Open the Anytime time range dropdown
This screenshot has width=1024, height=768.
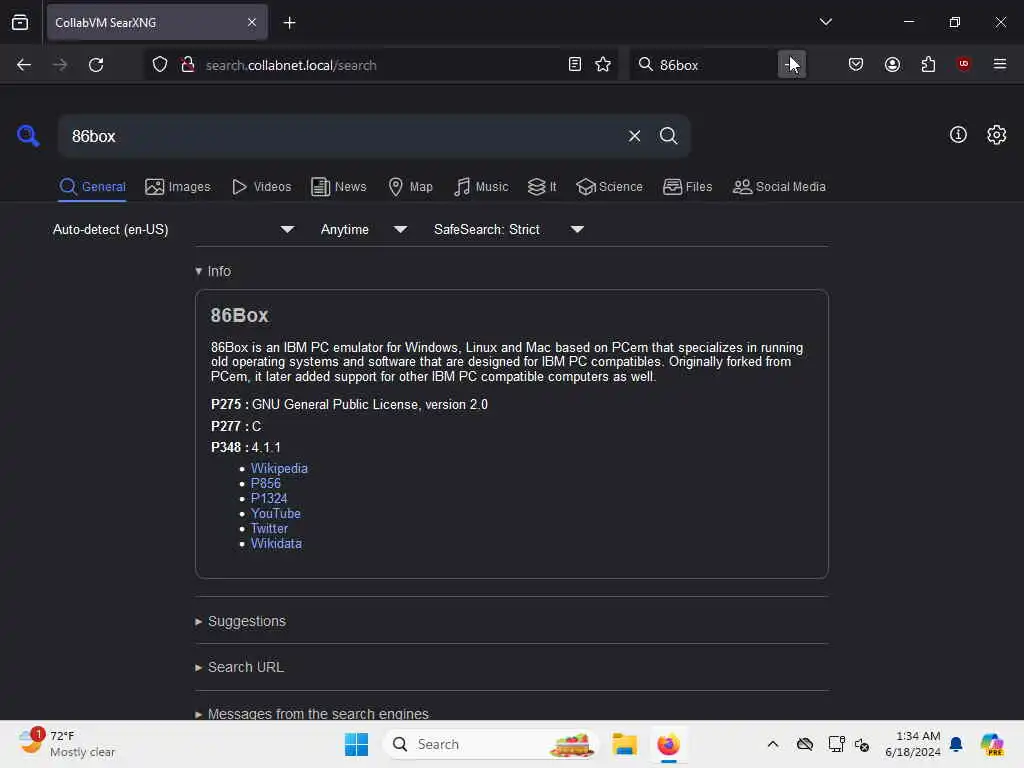(364, 229)
